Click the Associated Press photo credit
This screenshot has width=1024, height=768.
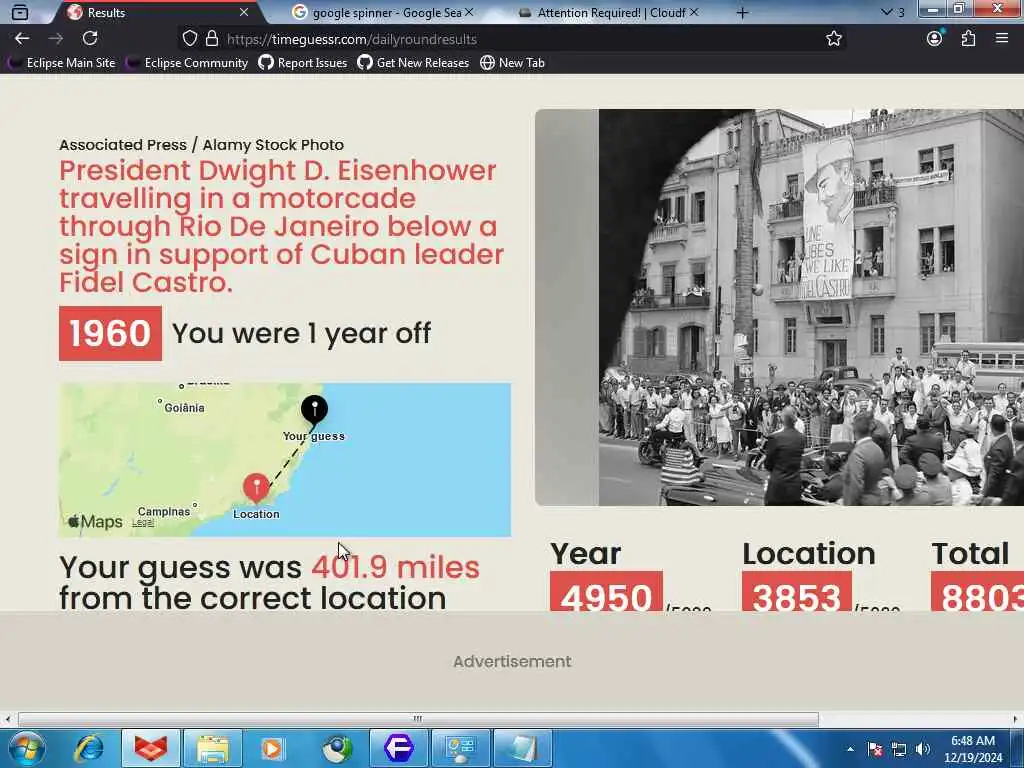tap(201, 144)
